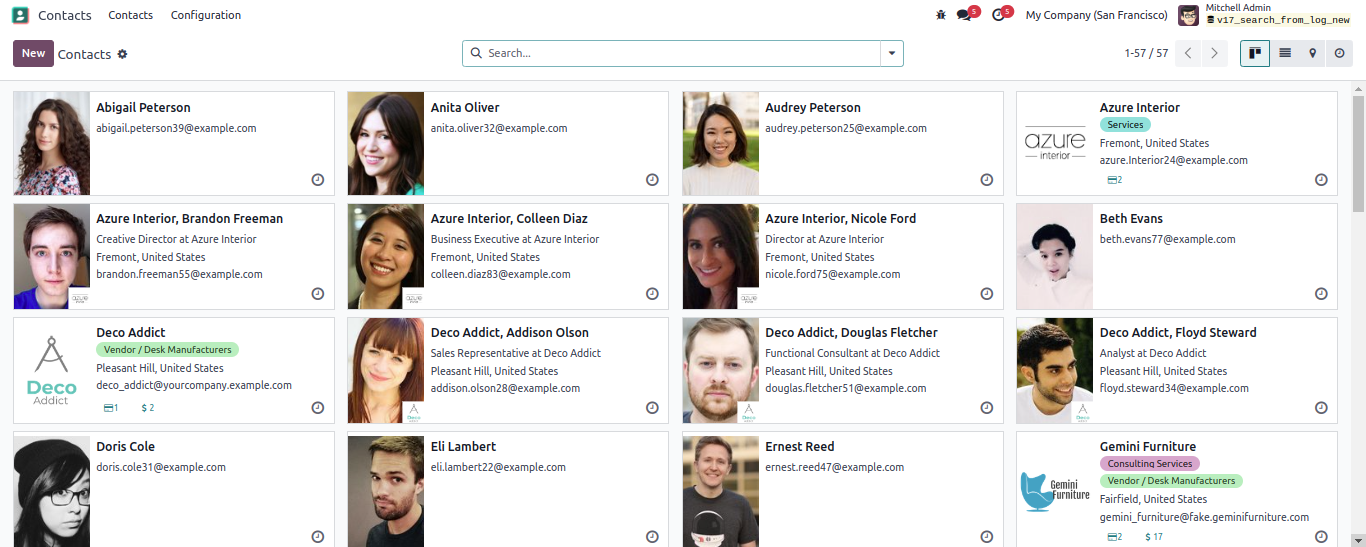Viewport: 1366px width, 547px height.
Task: Open activity clock on Douglas Fletcher card
Action: pos(986,408)
